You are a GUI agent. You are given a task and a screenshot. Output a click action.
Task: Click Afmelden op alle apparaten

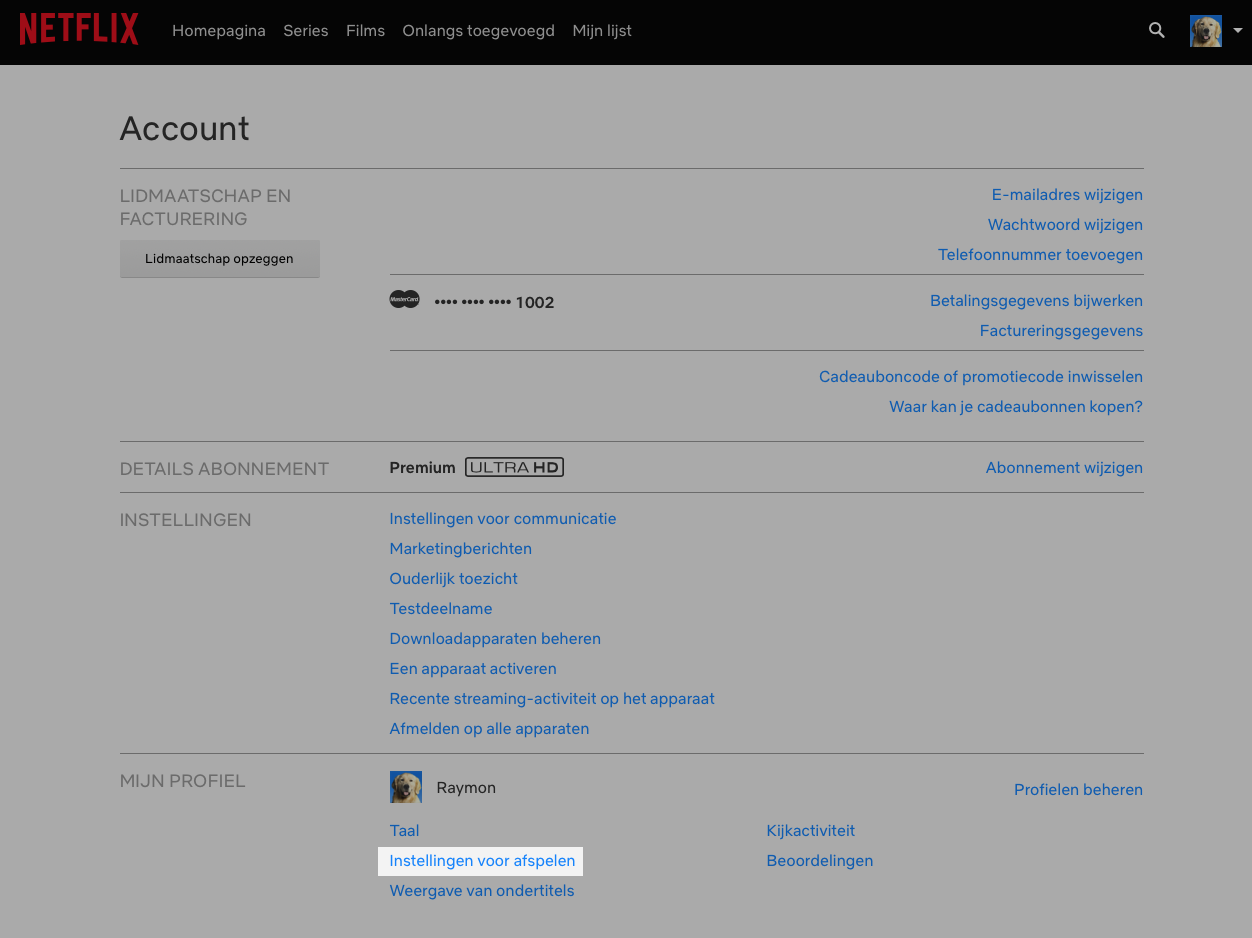coord(489,729)
